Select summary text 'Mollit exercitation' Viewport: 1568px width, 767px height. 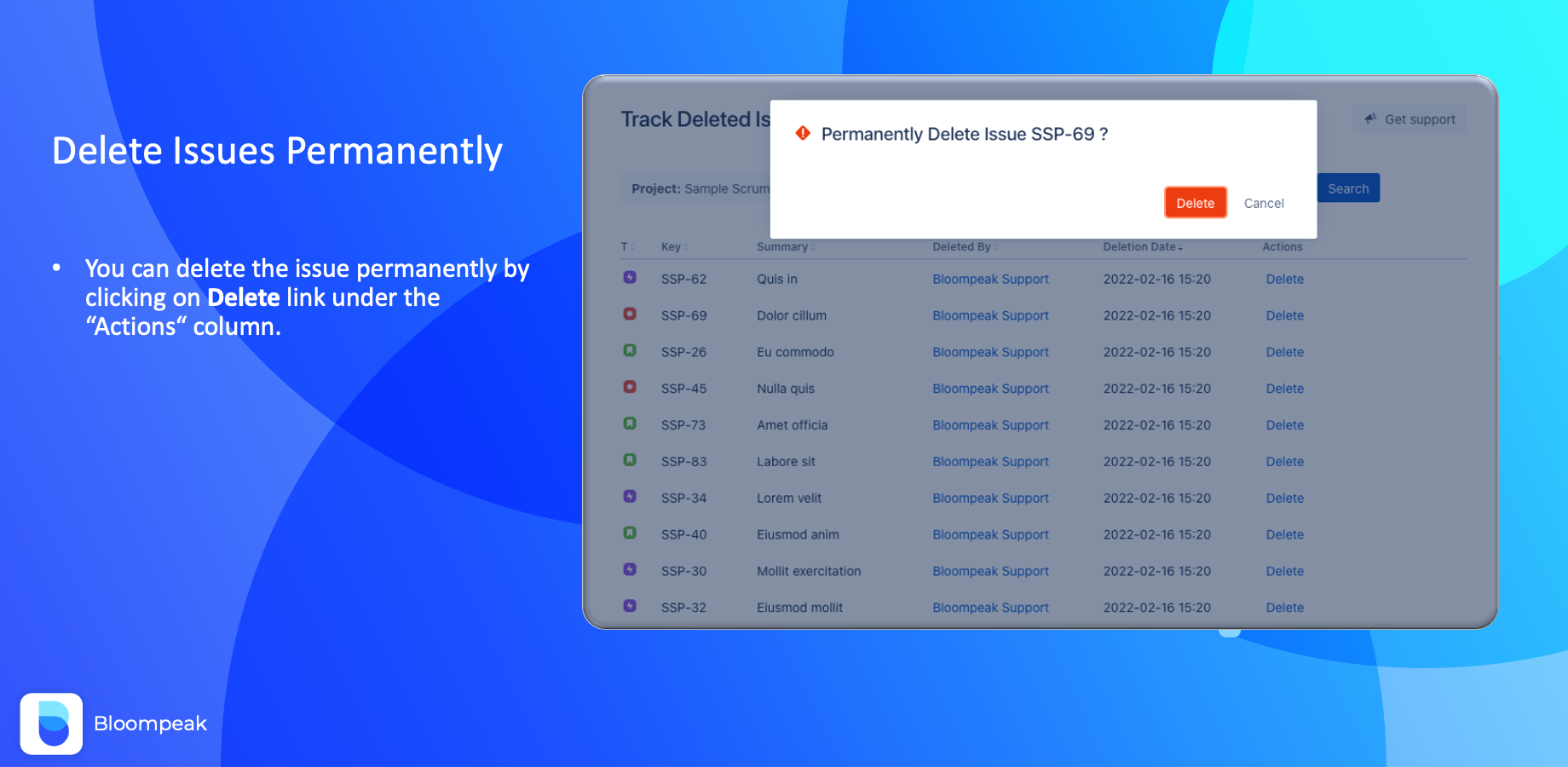pyautogui.click(x=809, y=571)
